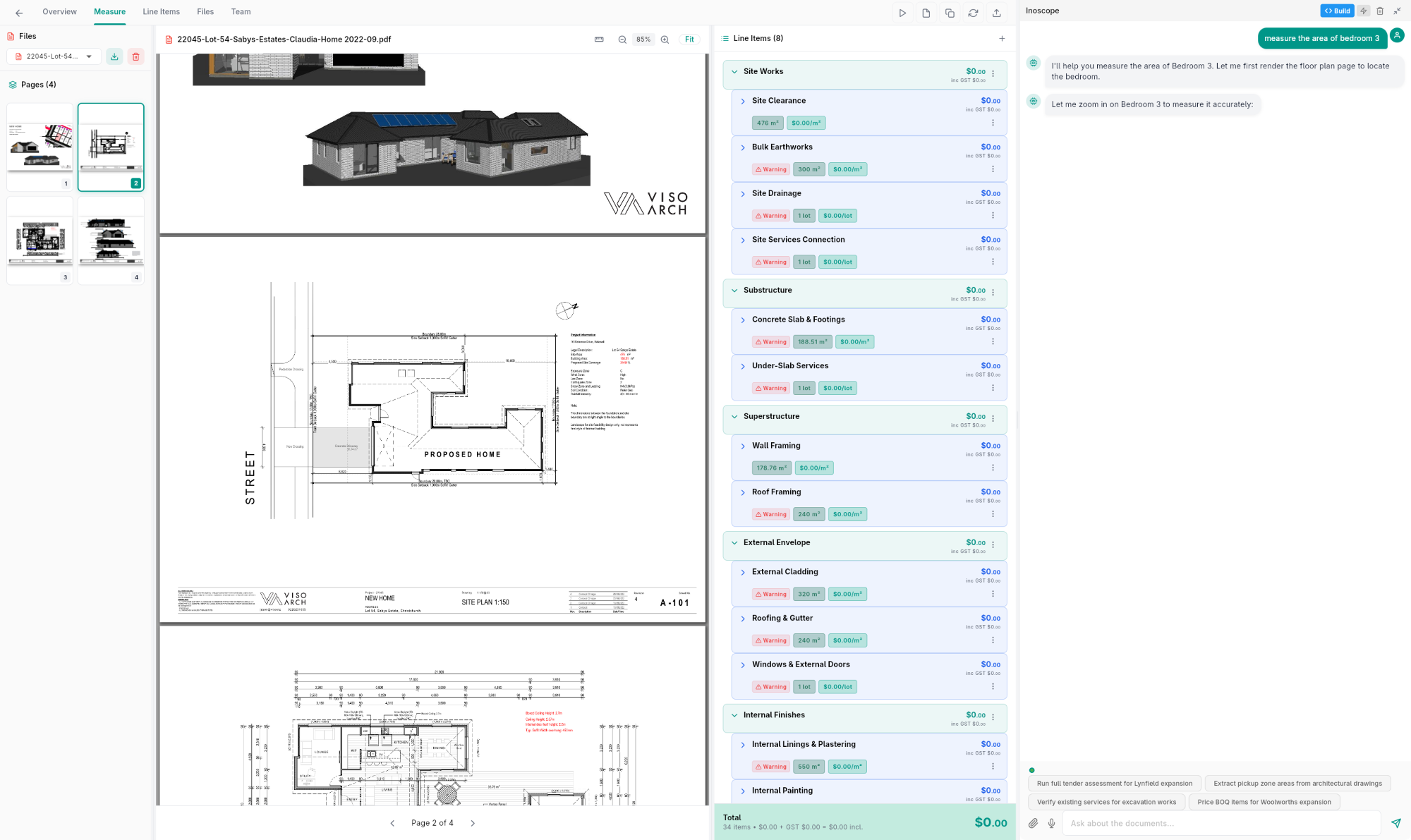Click the attachment paperclip icon near chat input
This screenshot has height=840, width=1411.
pos(1033,823)
